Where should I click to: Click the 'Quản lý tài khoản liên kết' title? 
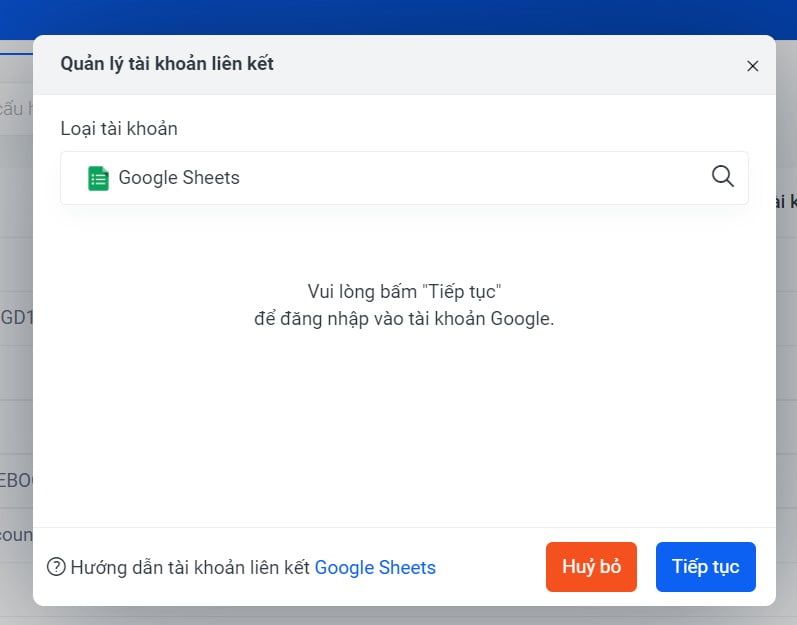(x=167, y=64)
